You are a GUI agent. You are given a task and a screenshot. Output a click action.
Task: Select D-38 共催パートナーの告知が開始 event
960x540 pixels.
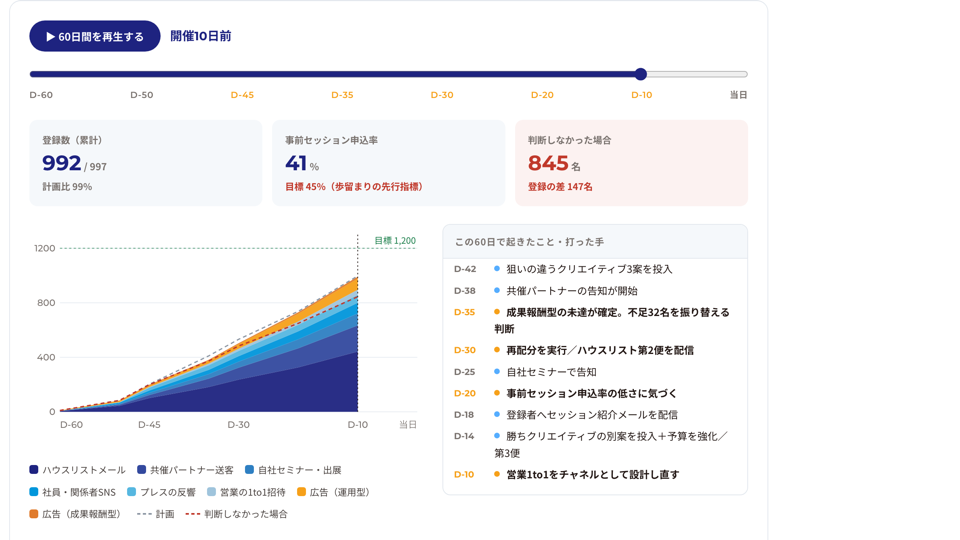[x=594, y=291]
